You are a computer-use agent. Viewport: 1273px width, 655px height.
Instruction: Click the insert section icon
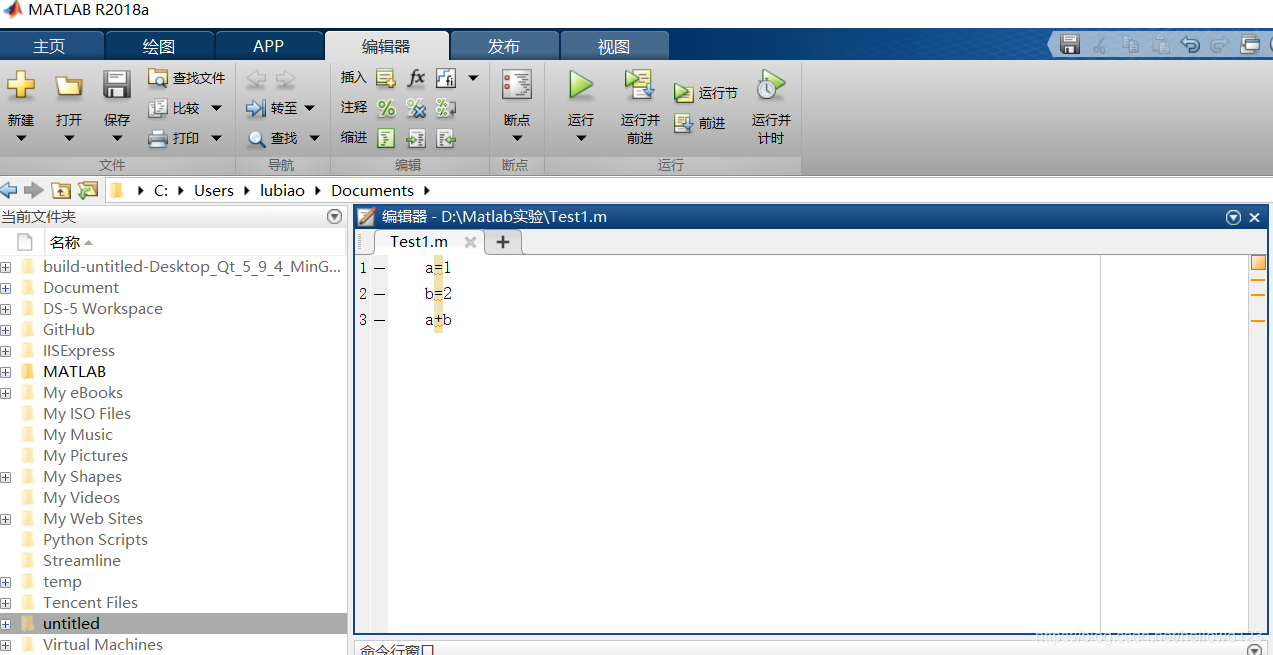(x=386, y=78)
